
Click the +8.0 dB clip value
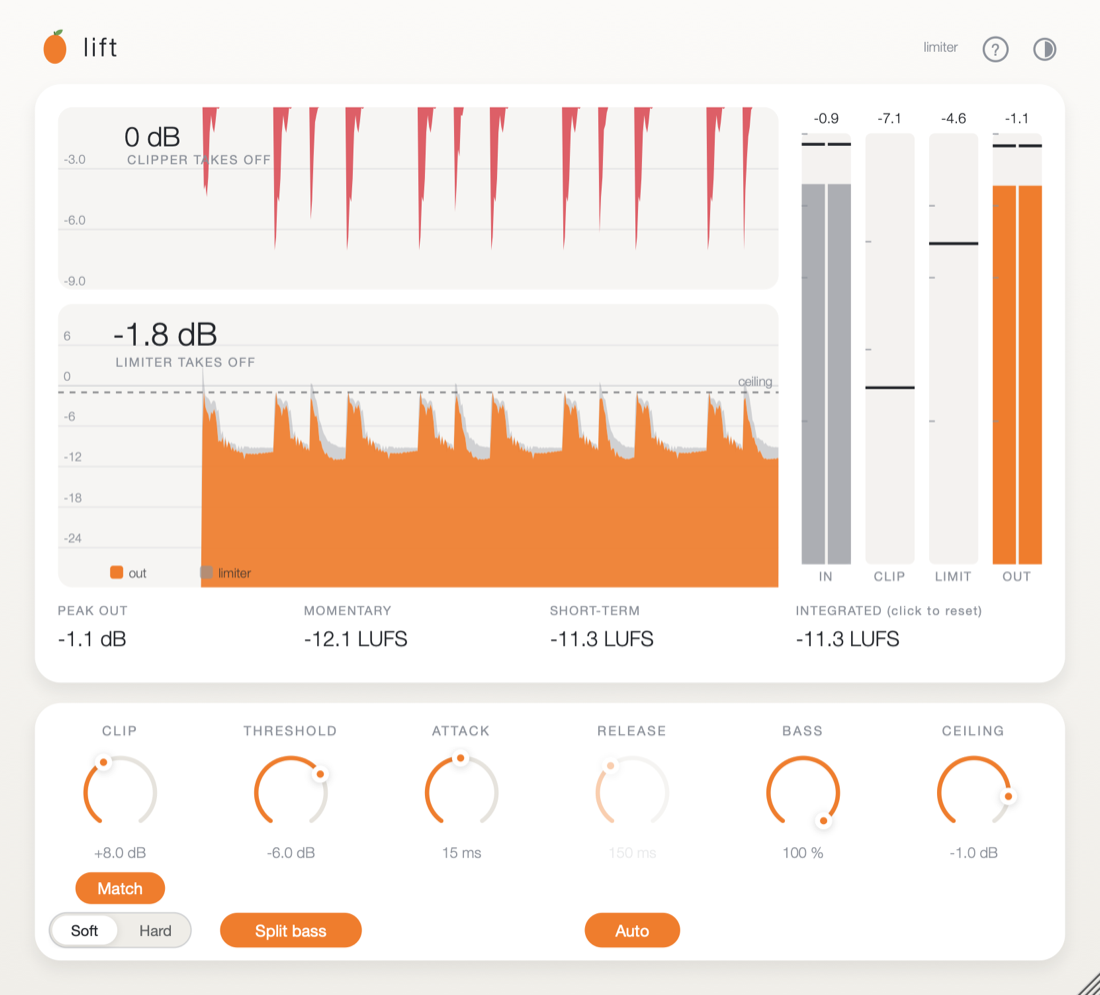click(x=120, y=853)
